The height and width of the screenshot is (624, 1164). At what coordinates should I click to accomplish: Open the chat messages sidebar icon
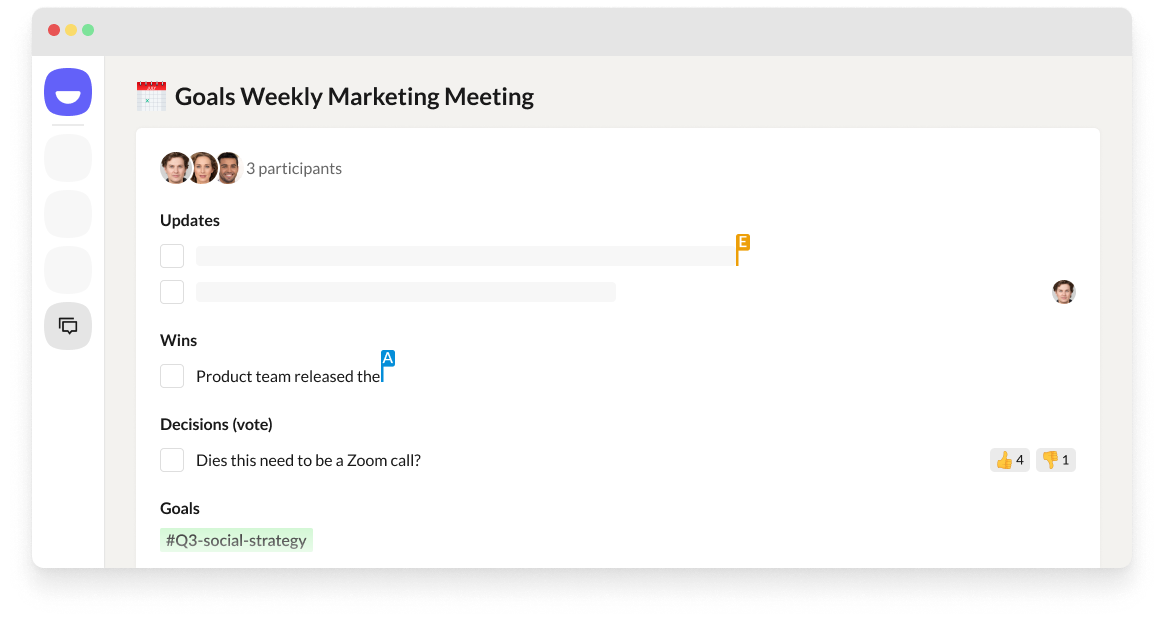click(68, 326)
